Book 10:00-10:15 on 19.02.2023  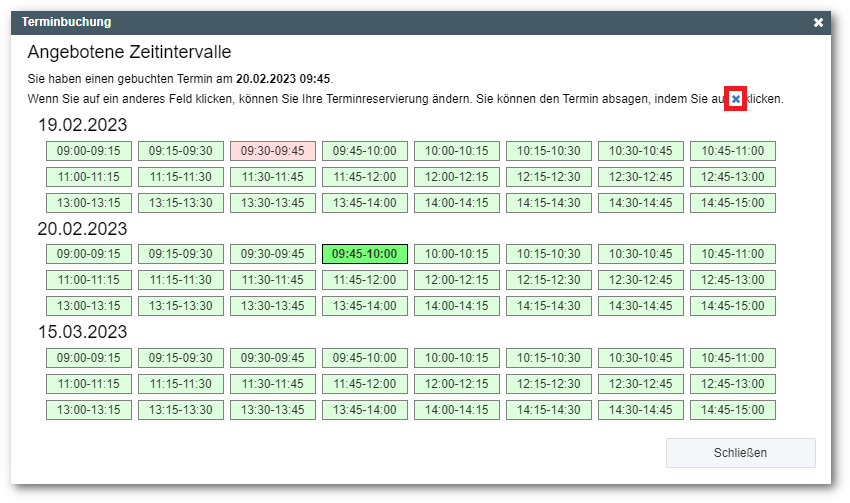pos(456,151)
